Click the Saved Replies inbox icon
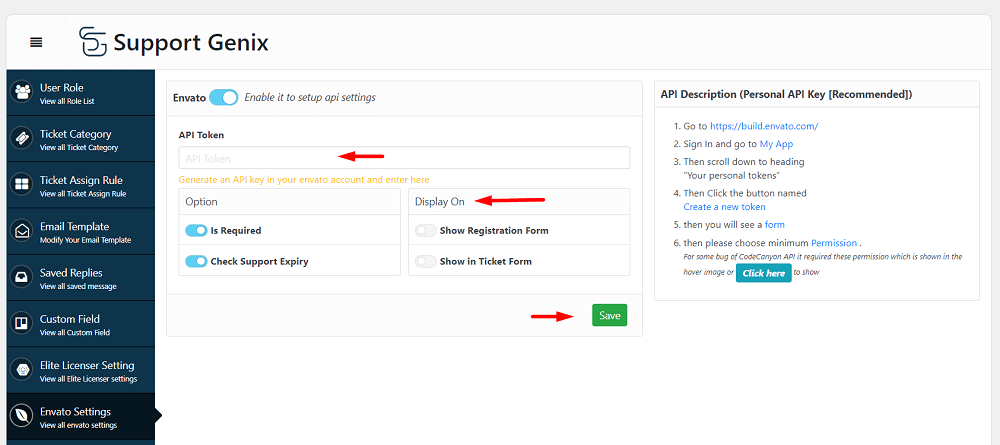1000x445 pixels. coord(22,277)
